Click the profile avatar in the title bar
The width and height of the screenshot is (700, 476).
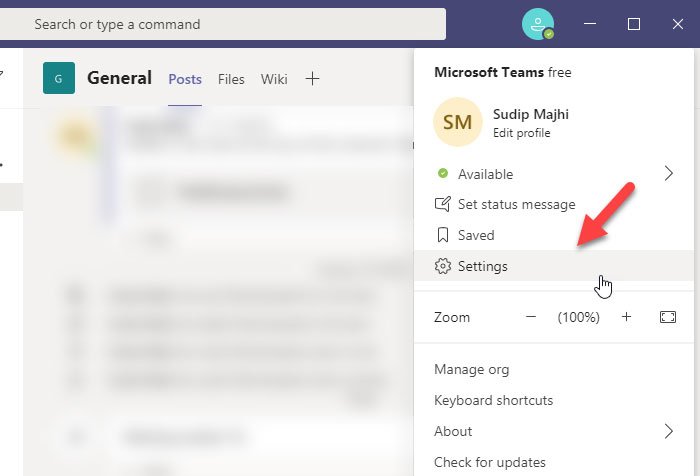click(x=537, y=24)
